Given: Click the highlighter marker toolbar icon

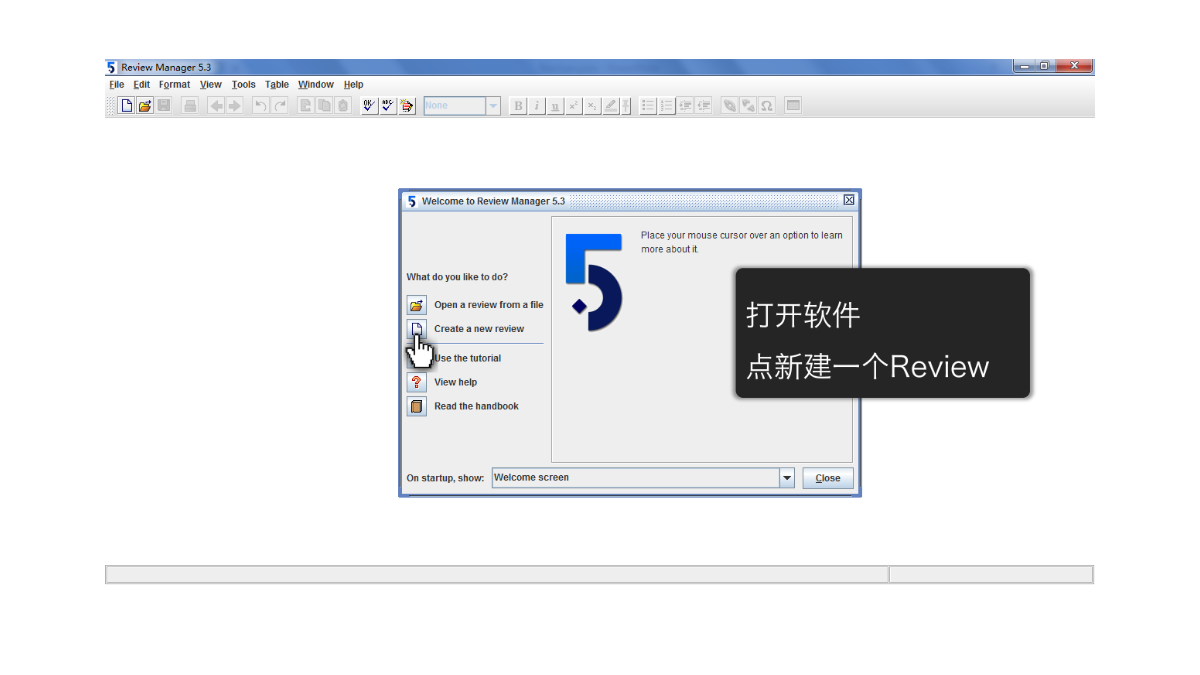Looking at the screenshot, I should pyautogui.click(x=611, y=105).
